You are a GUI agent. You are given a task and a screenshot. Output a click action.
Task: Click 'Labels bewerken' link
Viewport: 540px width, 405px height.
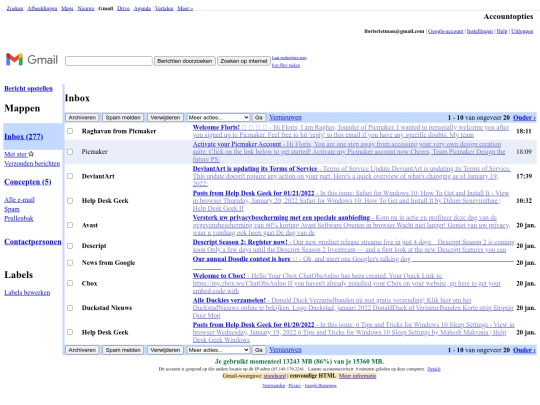[27, 293]
